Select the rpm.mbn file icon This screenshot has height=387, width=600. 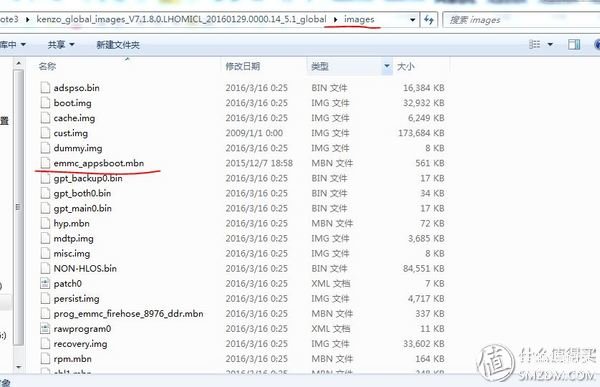pos(45,359)
